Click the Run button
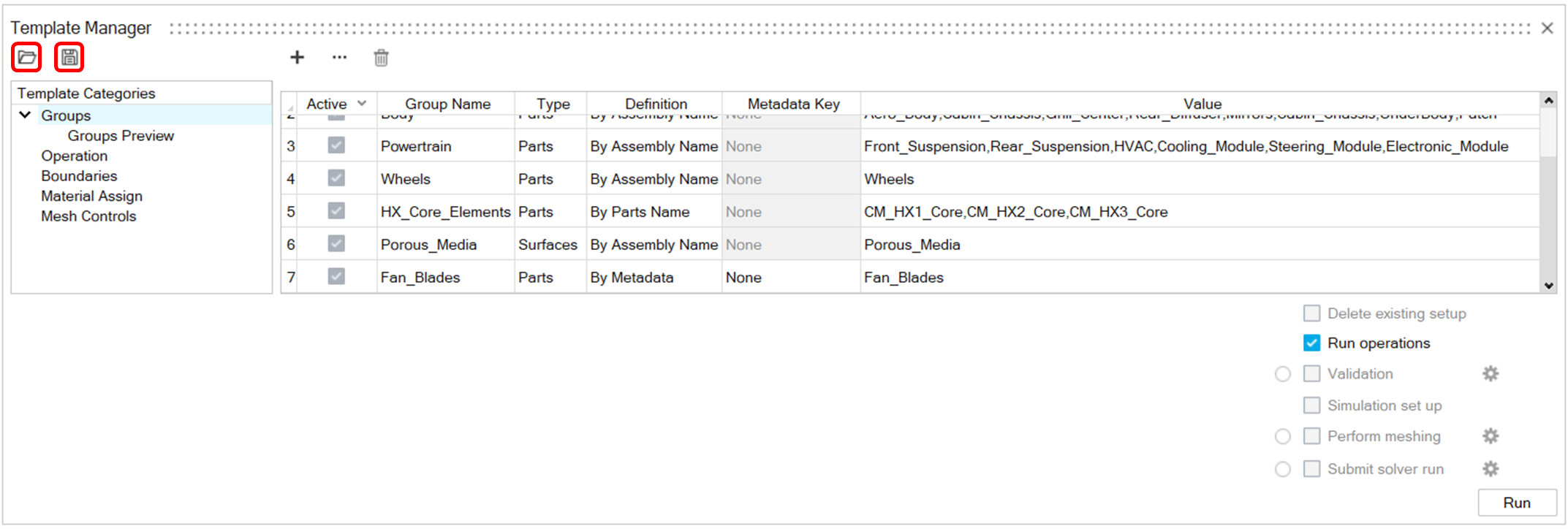The image size is (1568, 529). click(x=1517, y=503)
